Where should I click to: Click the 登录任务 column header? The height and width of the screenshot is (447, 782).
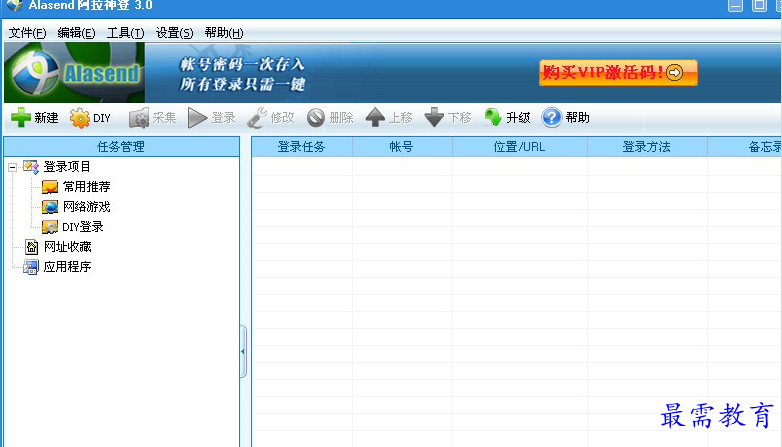click(x=302, y=147)
